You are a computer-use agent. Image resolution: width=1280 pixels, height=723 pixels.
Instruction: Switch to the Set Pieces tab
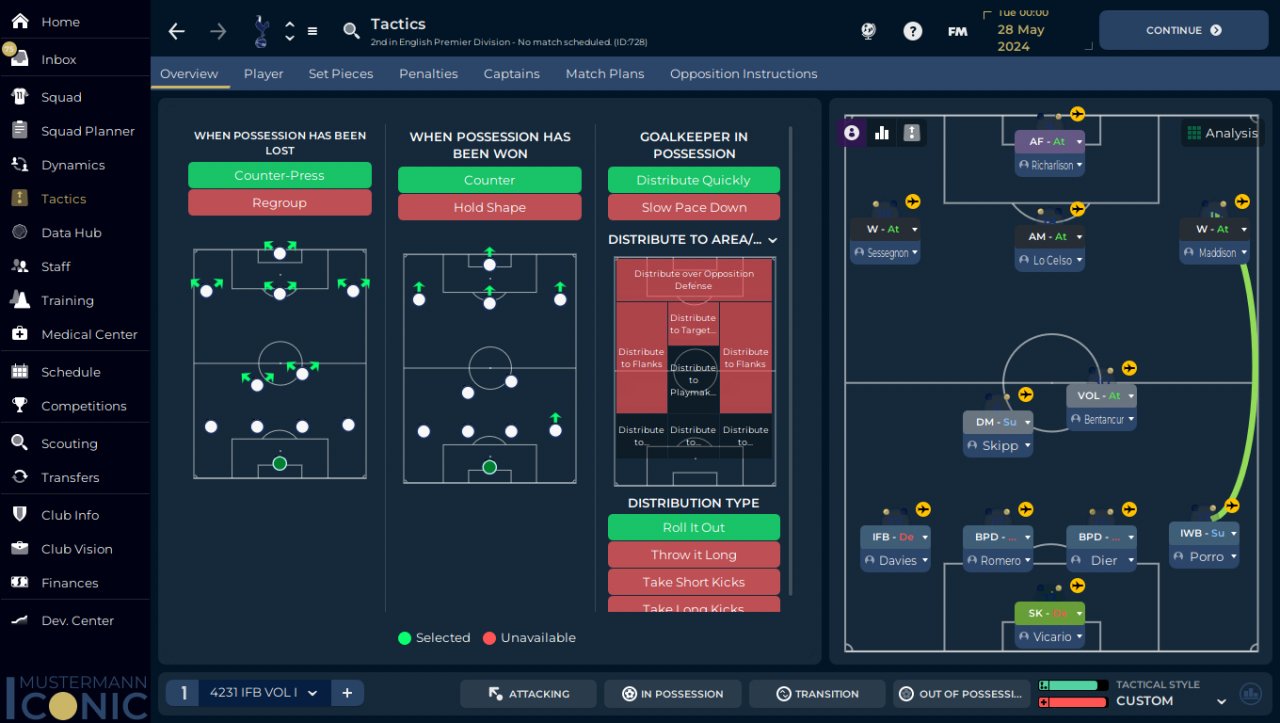click(341, 74)
